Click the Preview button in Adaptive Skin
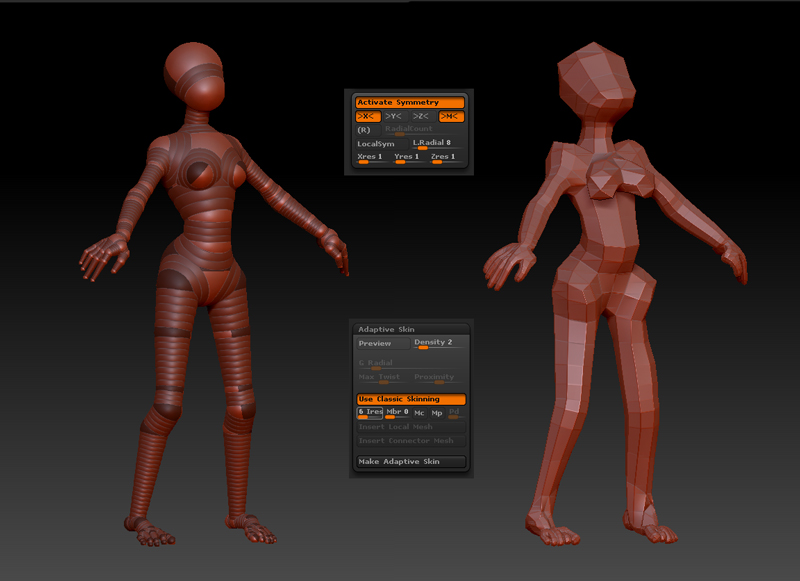Viewport: 800px width, 581px height. tap(383, 343)
